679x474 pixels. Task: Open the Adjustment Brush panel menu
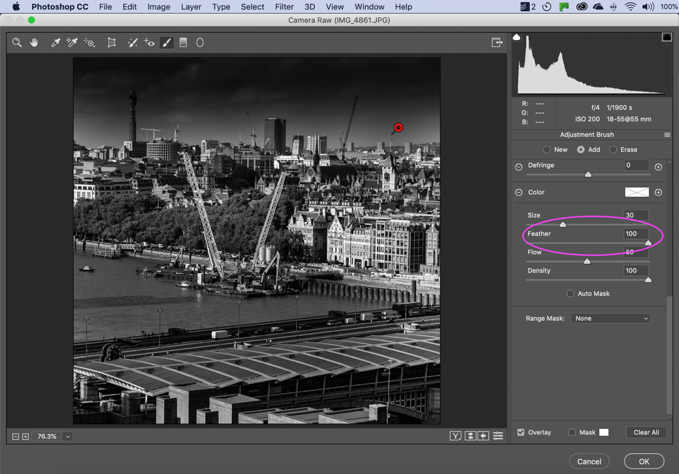pyautogui.click(x=667, y=135)
